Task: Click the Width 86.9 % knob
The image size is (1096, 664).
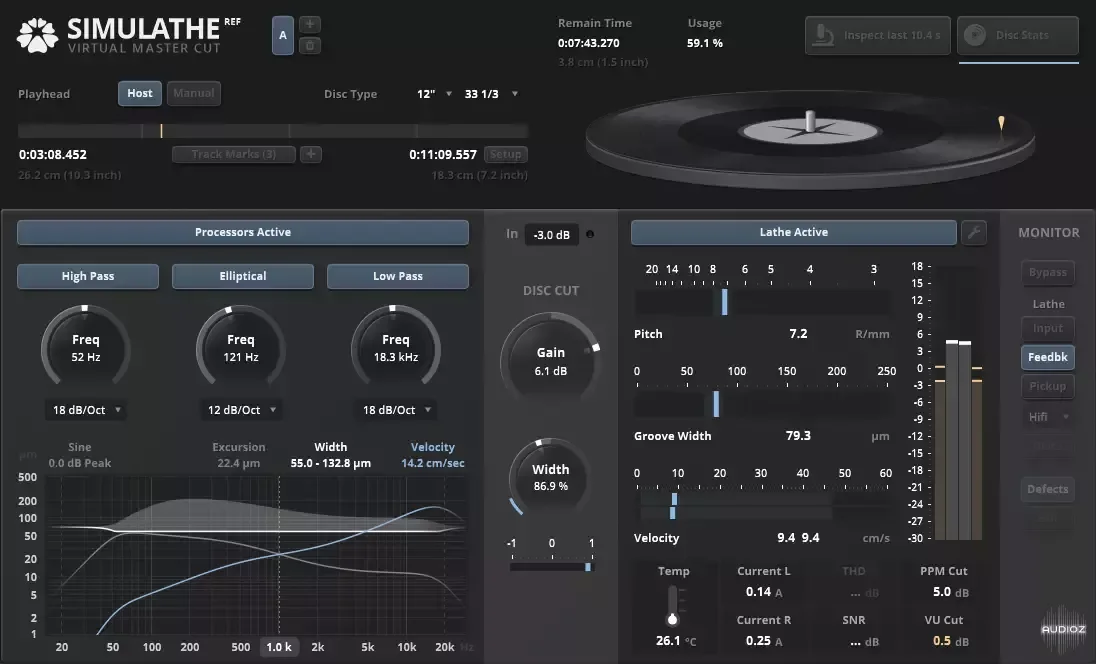Action: tap(550, 477)
